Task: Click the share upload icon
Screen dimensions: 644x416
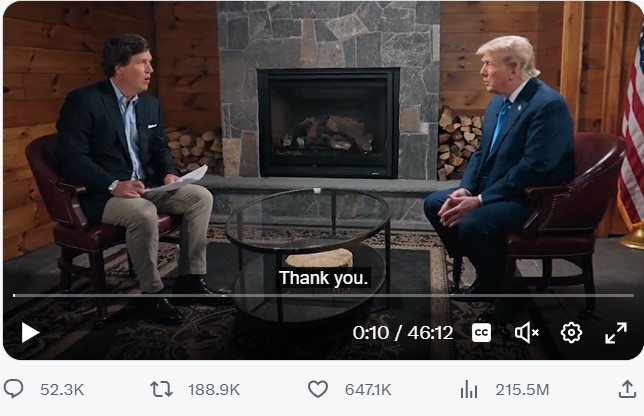Action: click(627, 389)
